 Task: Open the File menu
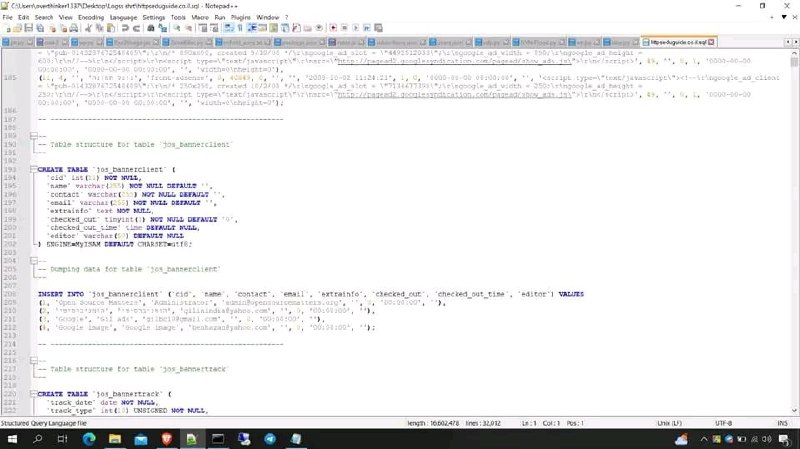(7, 17)
